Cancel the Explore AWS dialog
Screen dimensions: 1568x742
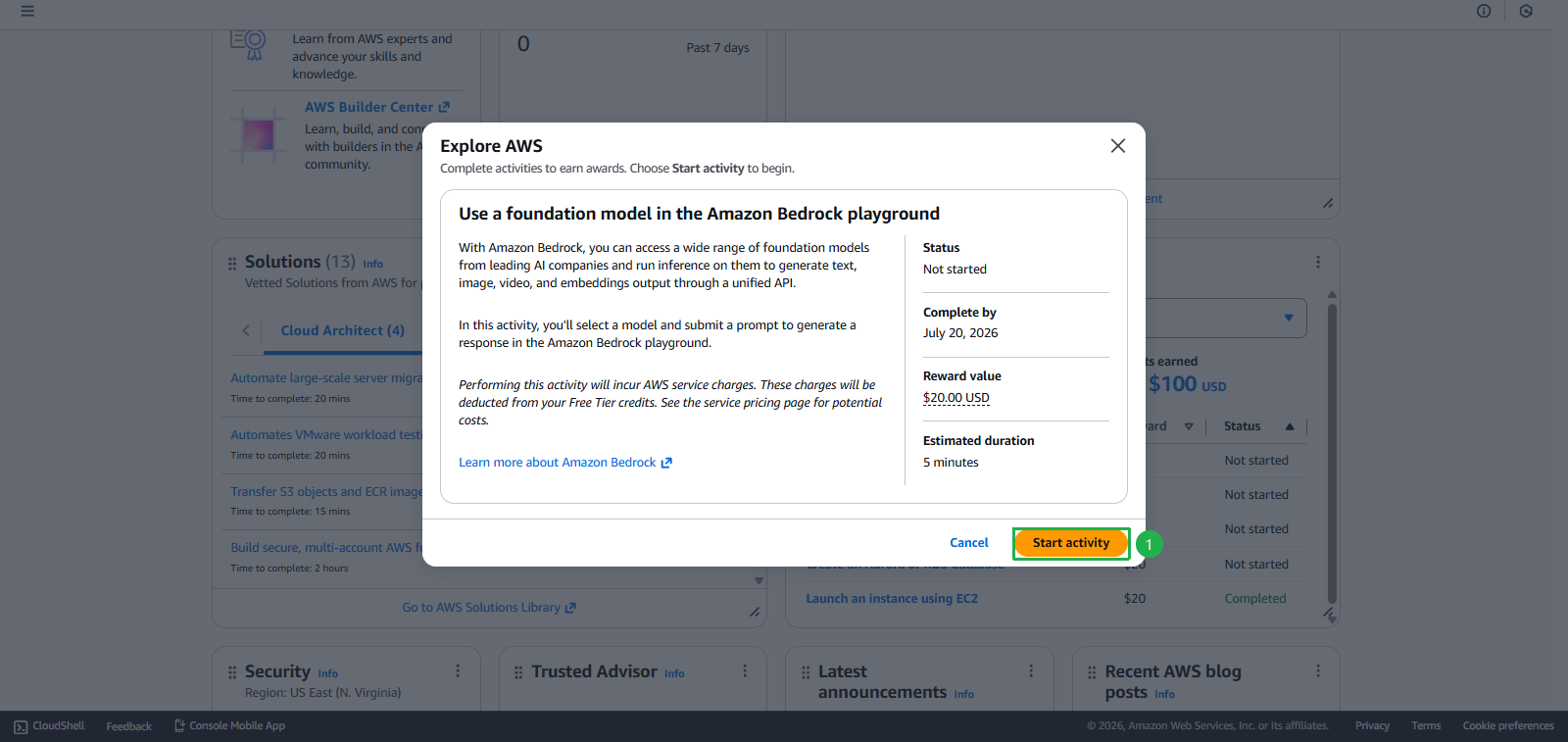(968, 543)
